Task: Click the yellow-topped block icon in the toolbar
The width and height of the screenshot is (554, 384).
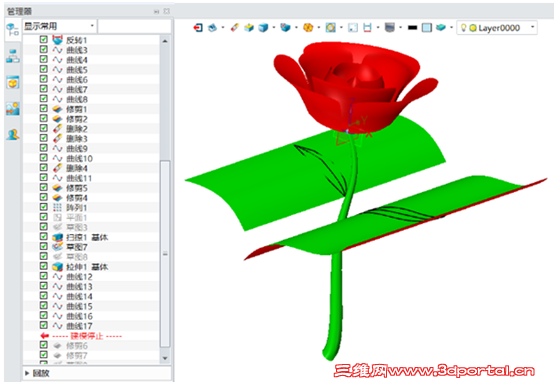Action: pos(249,27)
